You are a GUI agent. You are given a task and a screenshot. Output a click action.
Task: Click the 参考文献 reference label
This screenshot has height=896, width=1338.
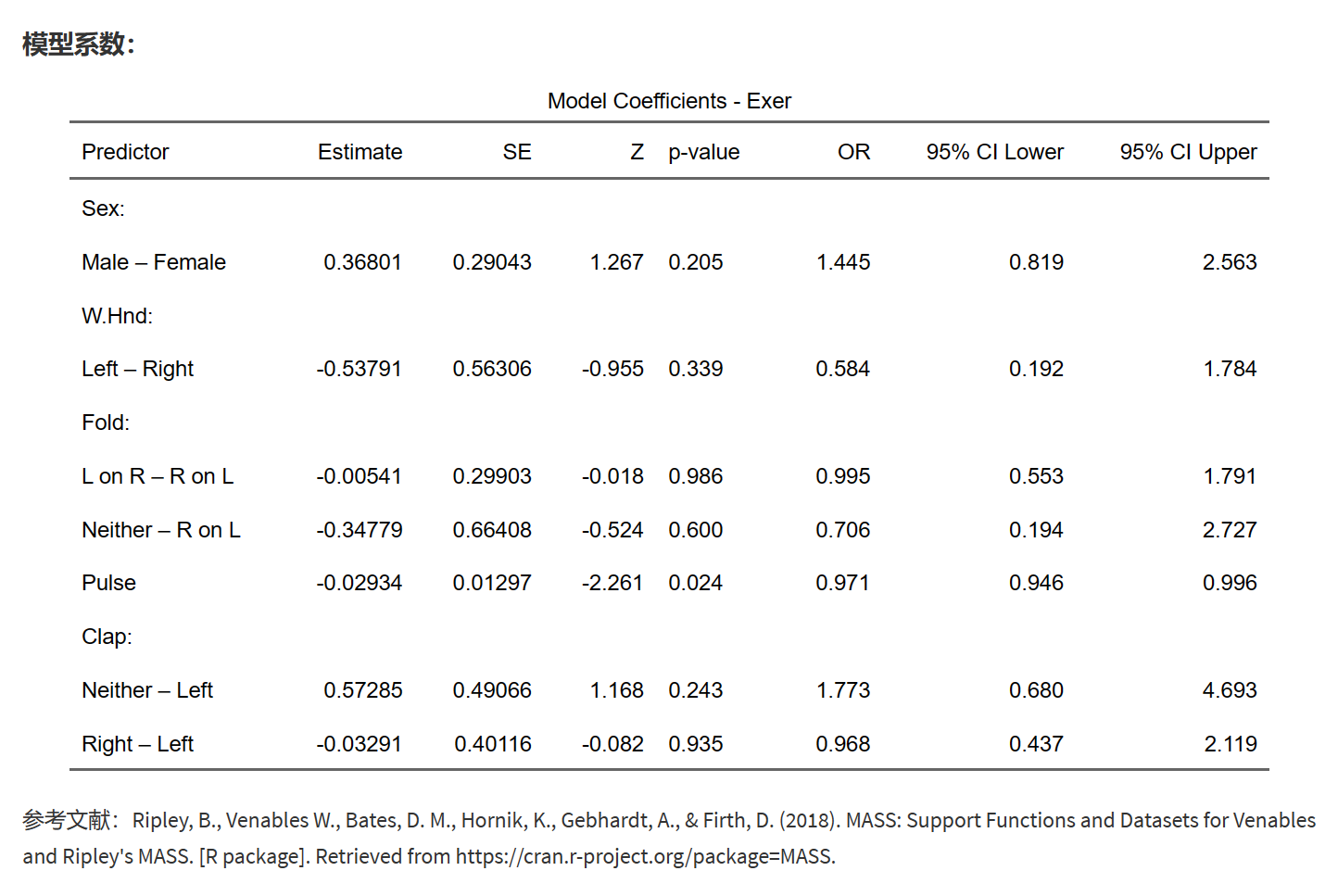pos(68,820)
